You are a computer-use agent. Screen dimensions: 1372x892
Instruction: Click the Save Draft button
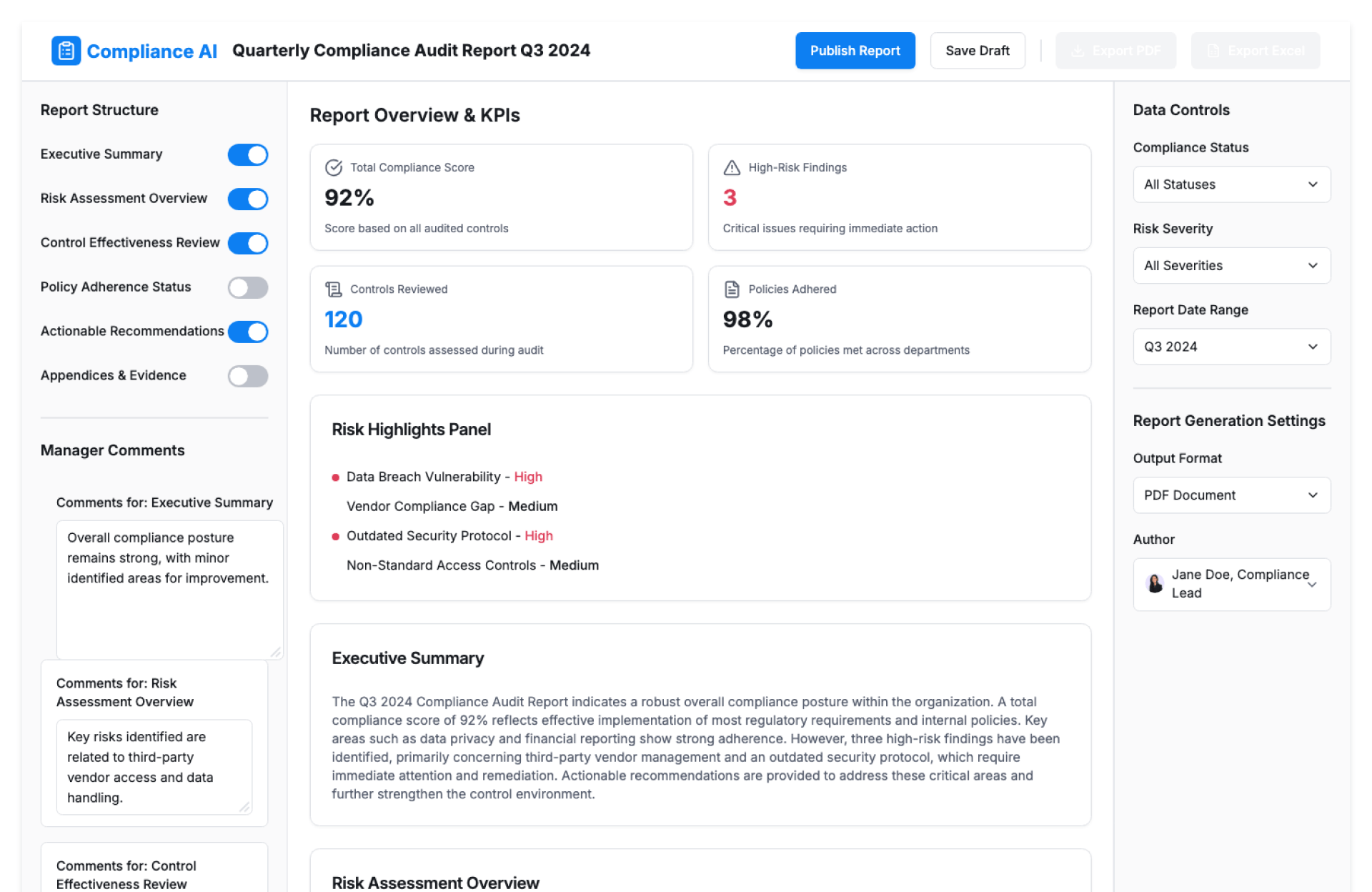click(977, 51)
